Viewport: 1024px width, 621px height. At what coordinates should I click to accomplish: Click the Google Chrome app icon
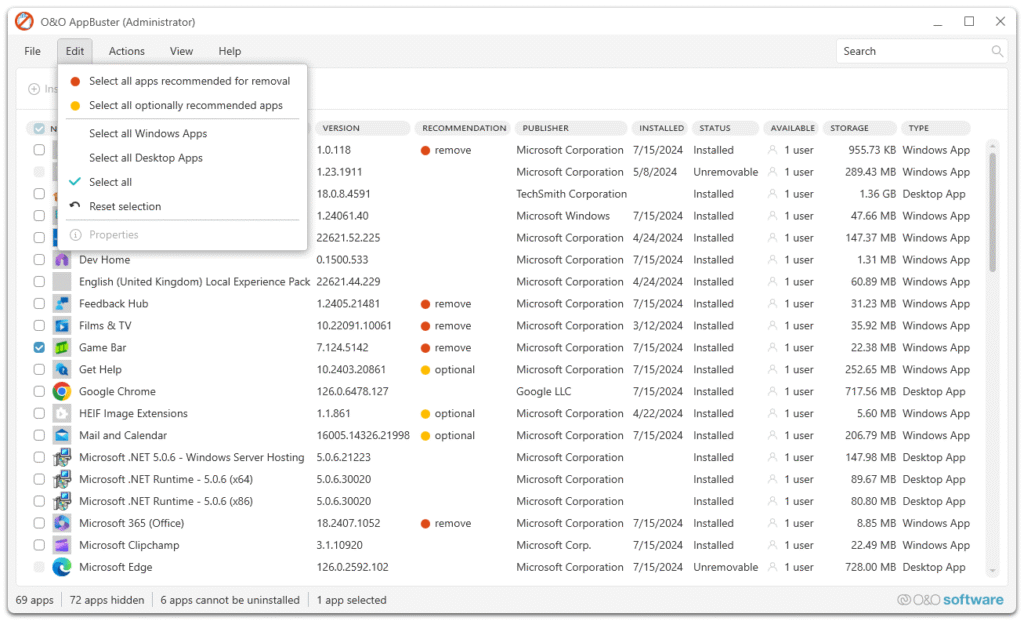[x=62, y=392]
